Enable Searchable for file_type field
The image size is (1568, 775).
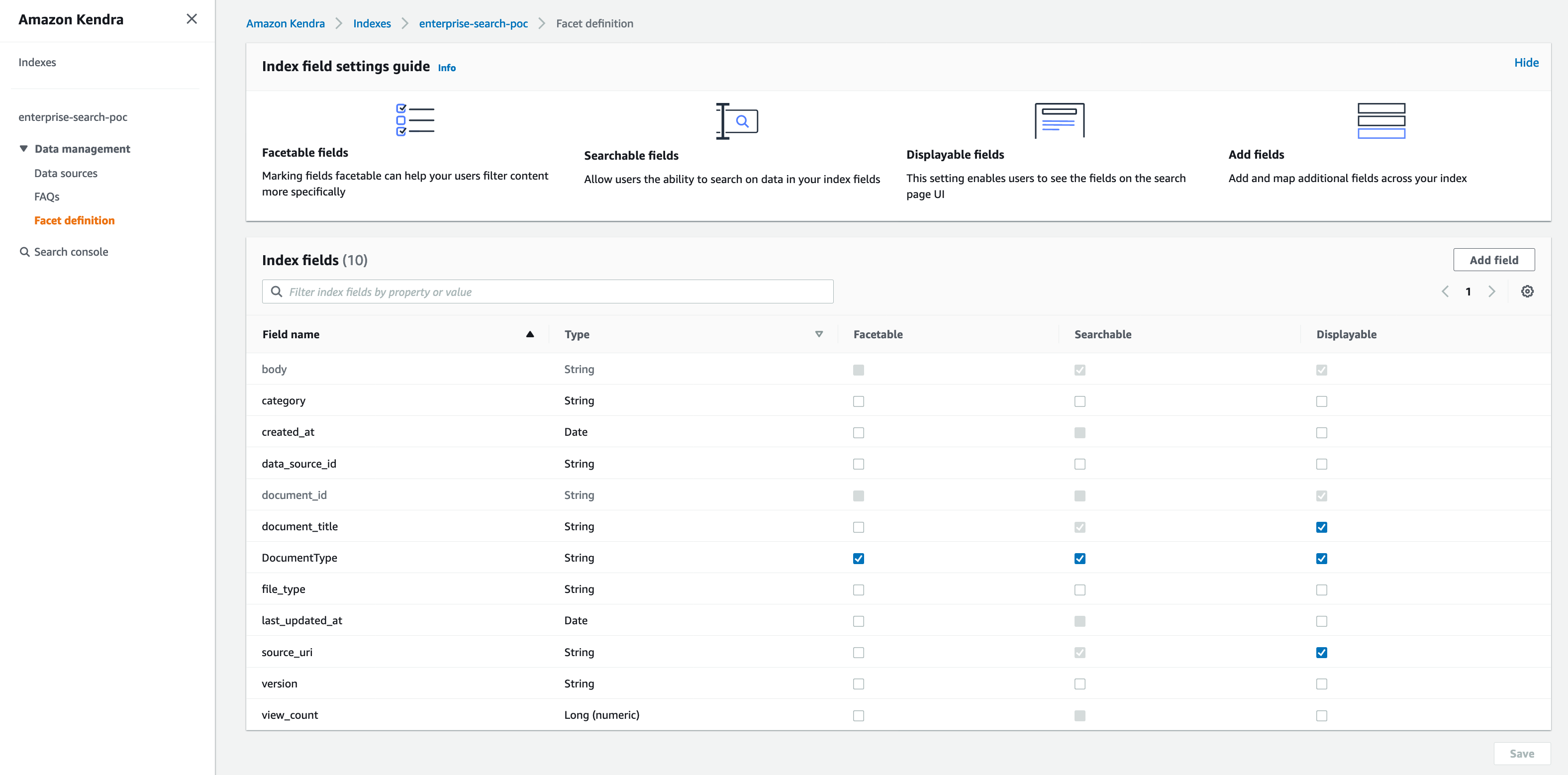tap(1079, 590)
